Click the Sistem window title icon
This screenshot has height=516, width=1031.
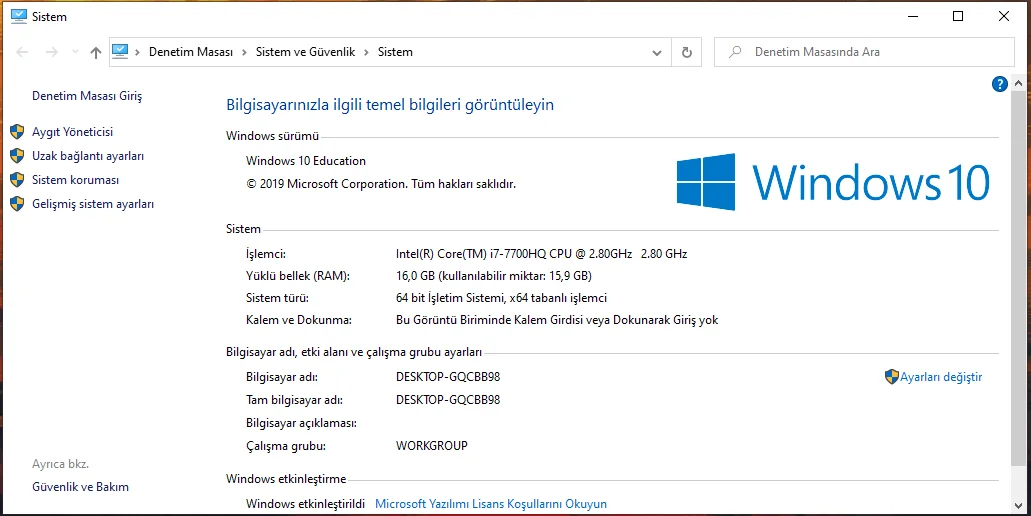click(x=19, y=16)
